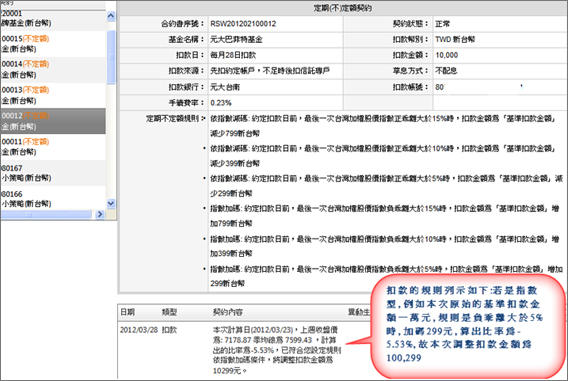Click the 類型 column header
Image resolution: width=568 pixels, height=381 pixels.
tap(169, 312)
